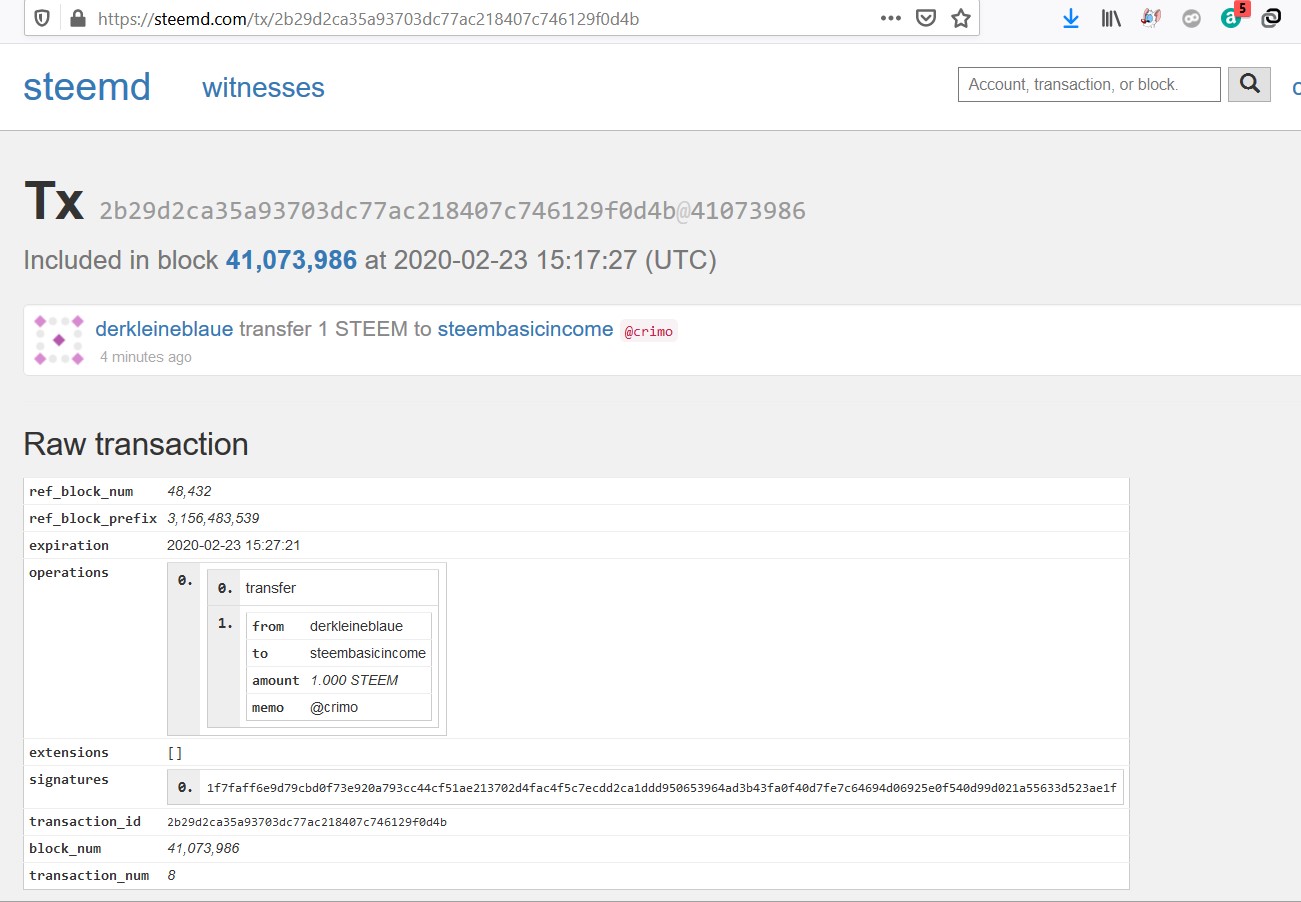This screenshot has width=1301, height=902.
Task: Click the magnifier search button
Action: coord(1249,85)
